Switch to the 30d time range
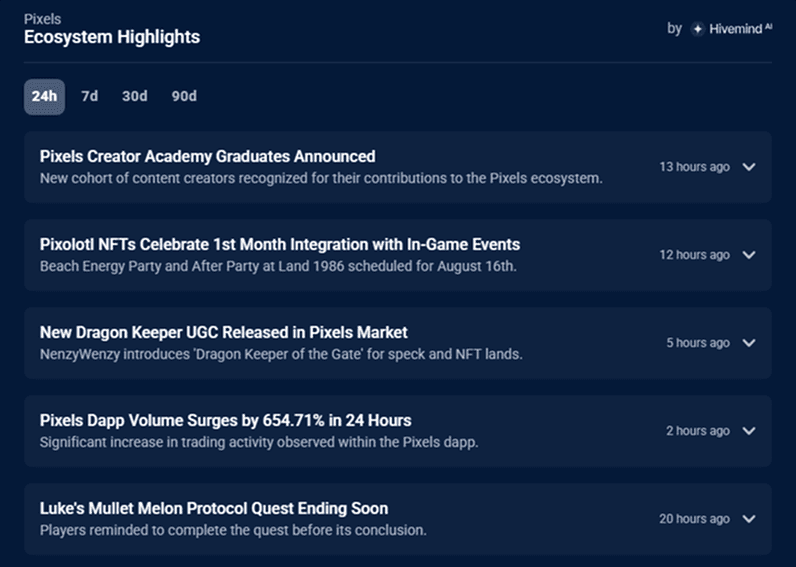 point(135,96)
